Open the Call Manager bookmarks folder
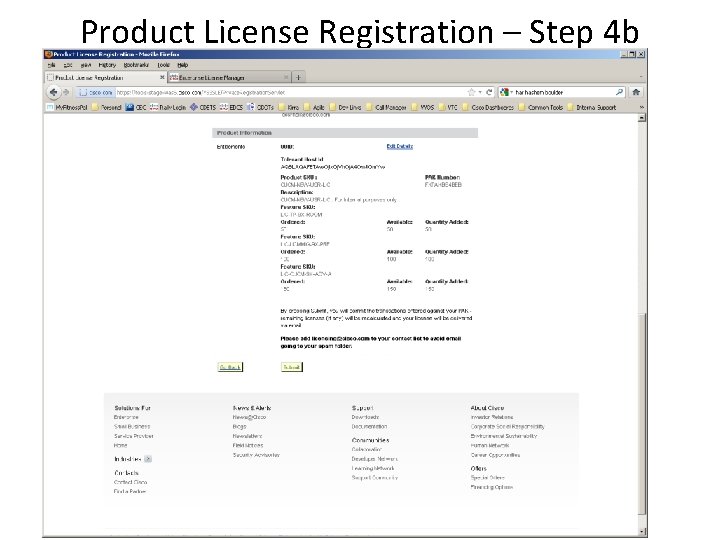 [x=386, y=107]
